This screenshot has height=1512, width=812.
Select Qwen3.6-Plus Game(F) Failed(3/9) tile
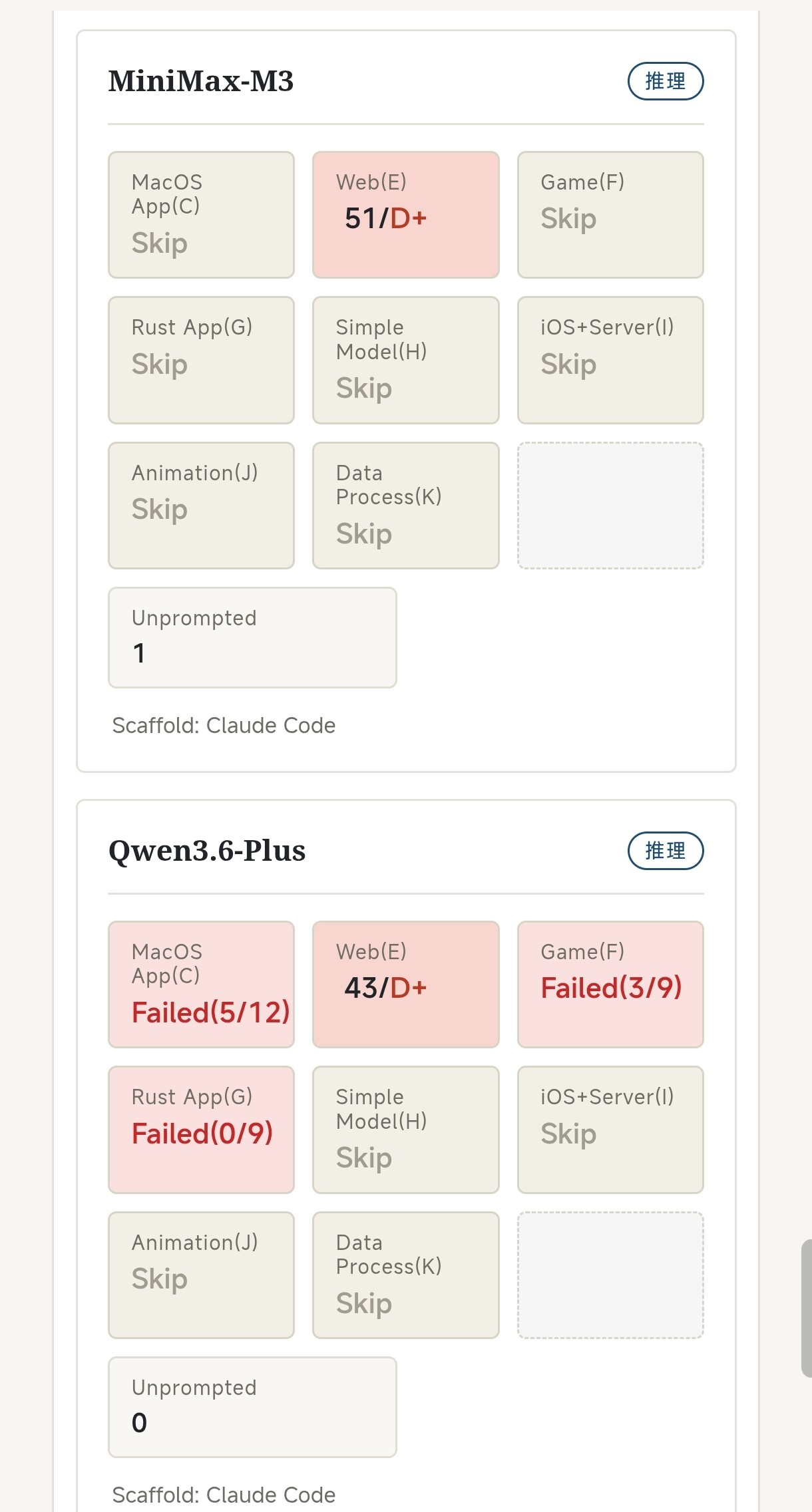[610, 984]
